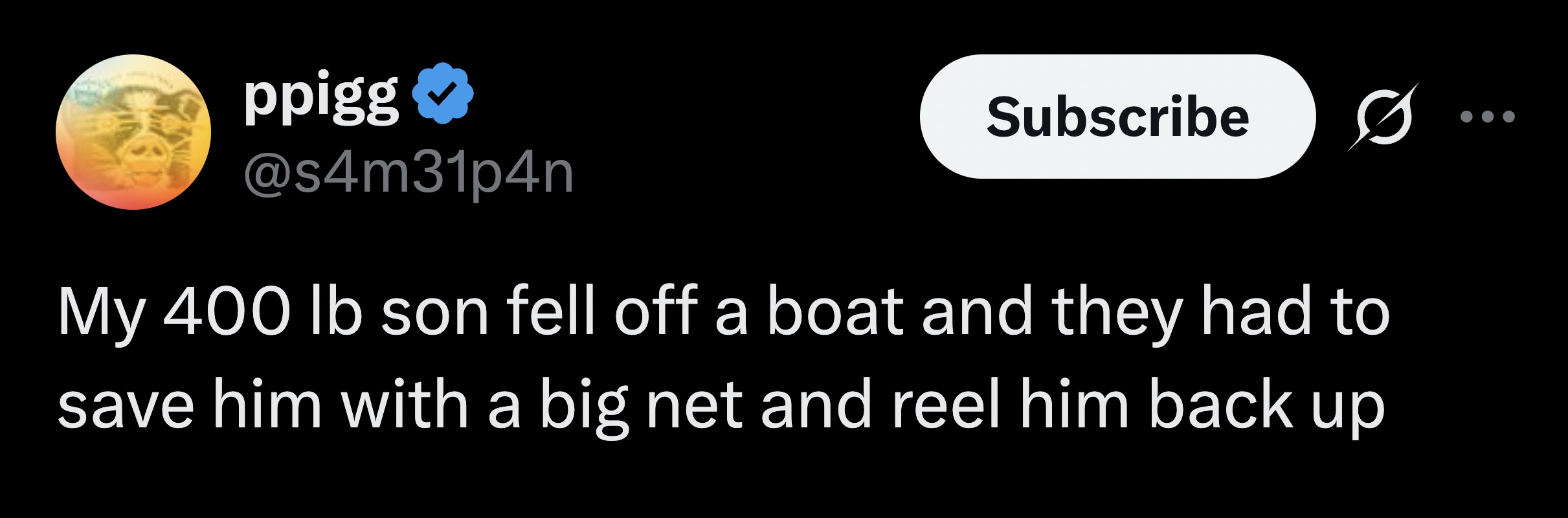Open the three-dot more options menu
The width and height of the screenshot is (1568, 518).
pyautogui.click(x=1487, y=117)
